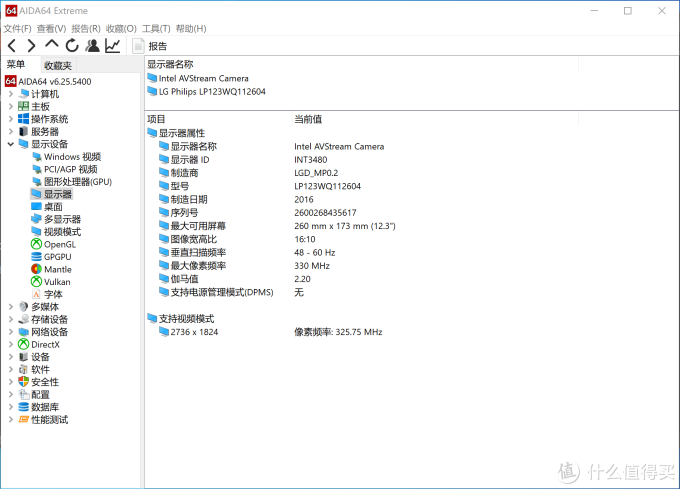Image resolution: width=680 pixels, height=489 pixels.
Task: Expand the 计算机 tree node
Action: [11, 94]
